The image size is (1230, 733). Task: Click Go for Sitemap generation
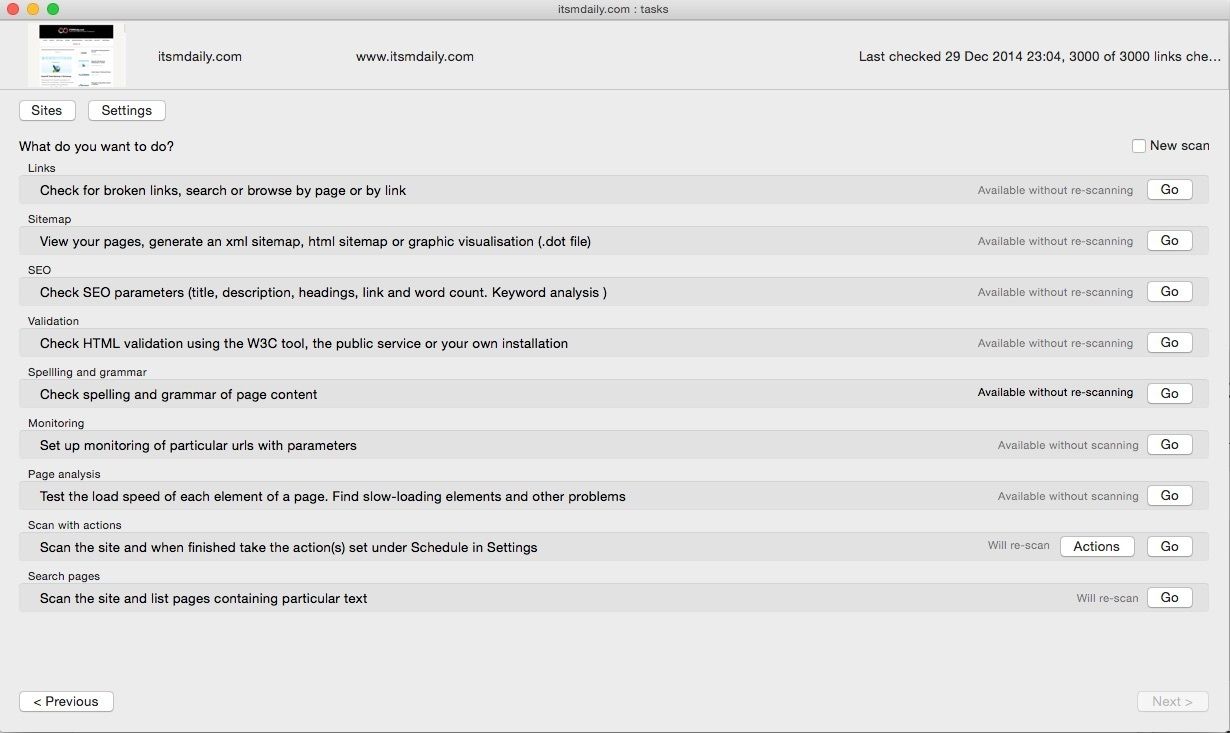(x=1169, y=241)
